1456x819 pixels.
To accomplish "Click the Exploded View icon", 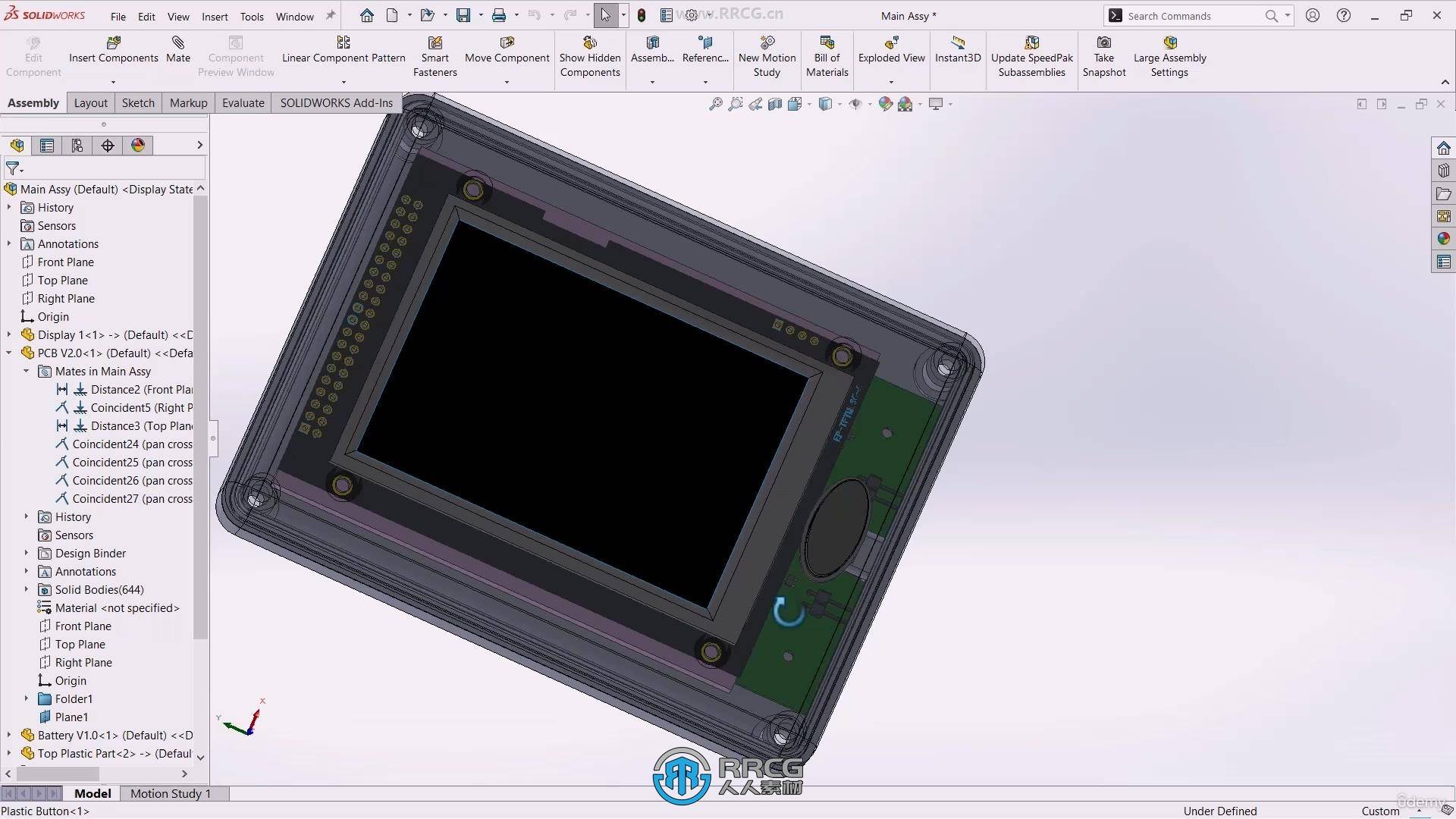I will pyautogui.click(x=891, y=43).
